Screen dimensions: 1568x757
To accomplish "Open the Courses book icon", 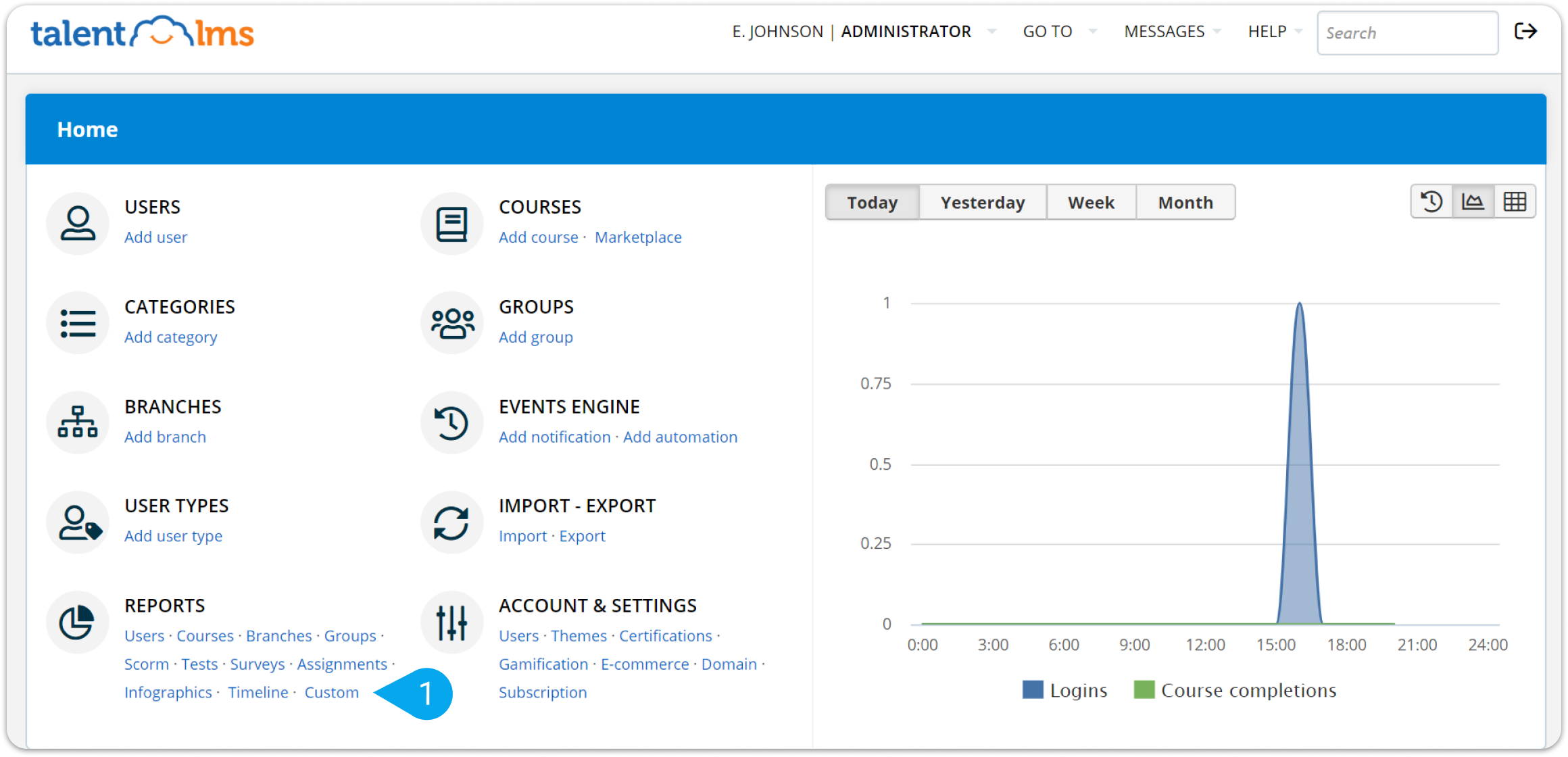I will [451, 224].
